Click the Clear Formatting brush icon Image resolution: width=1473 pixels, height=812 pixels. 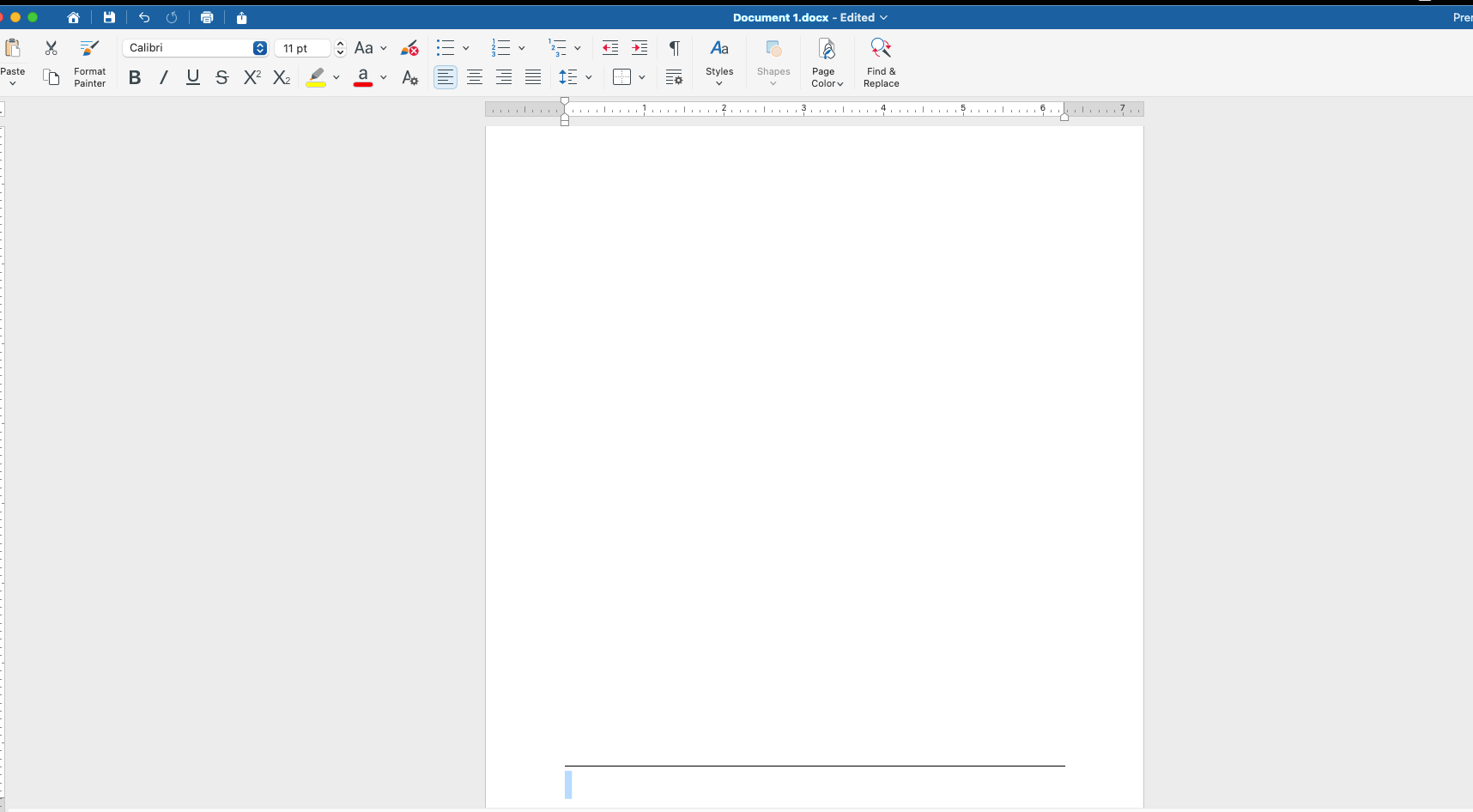[409, 48]
